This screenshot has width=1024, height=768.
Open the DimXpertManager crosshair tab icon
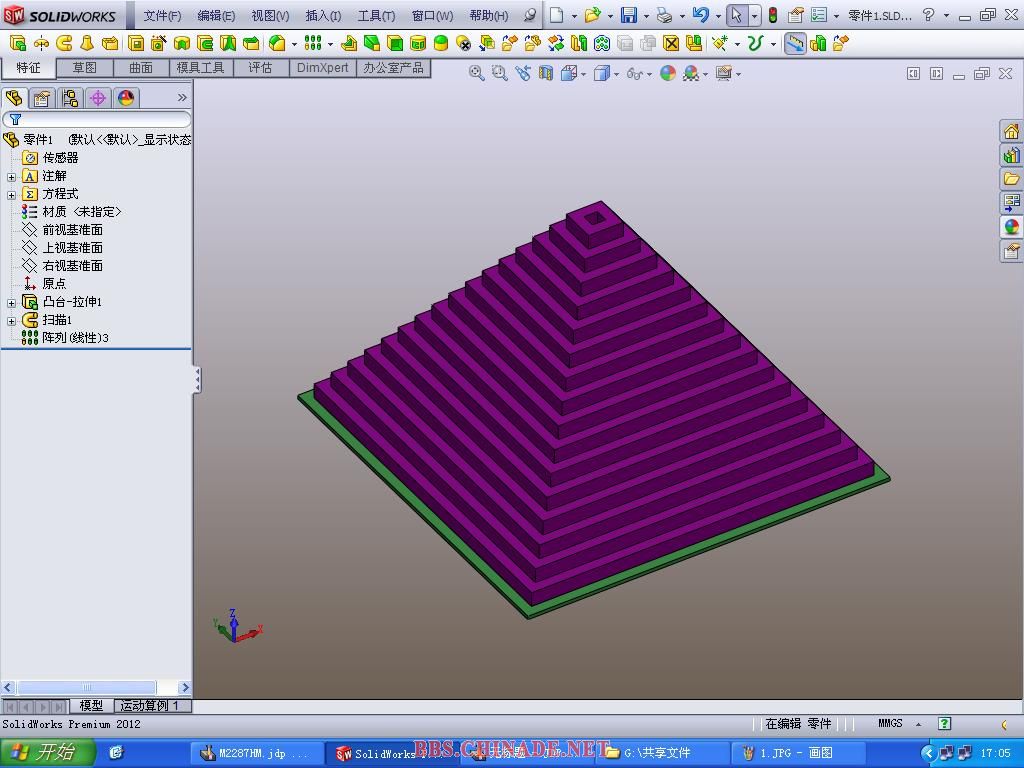(x=97, y=98)
